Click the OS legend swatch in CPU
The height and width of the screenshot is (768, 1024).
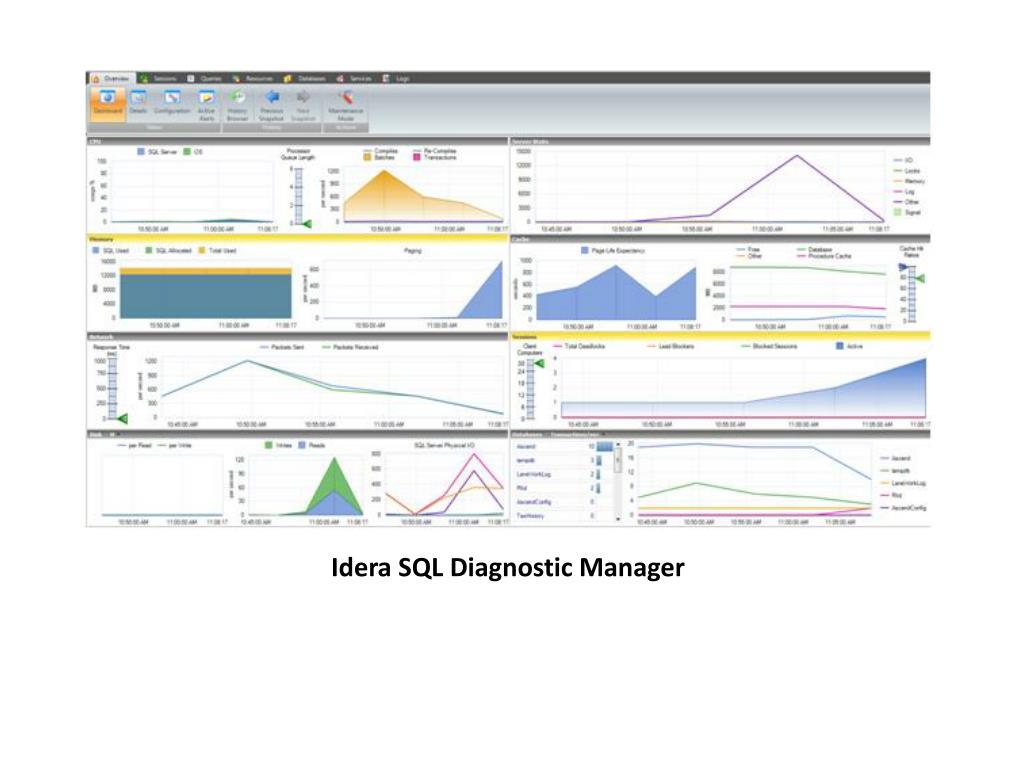(x=187, y=152)
